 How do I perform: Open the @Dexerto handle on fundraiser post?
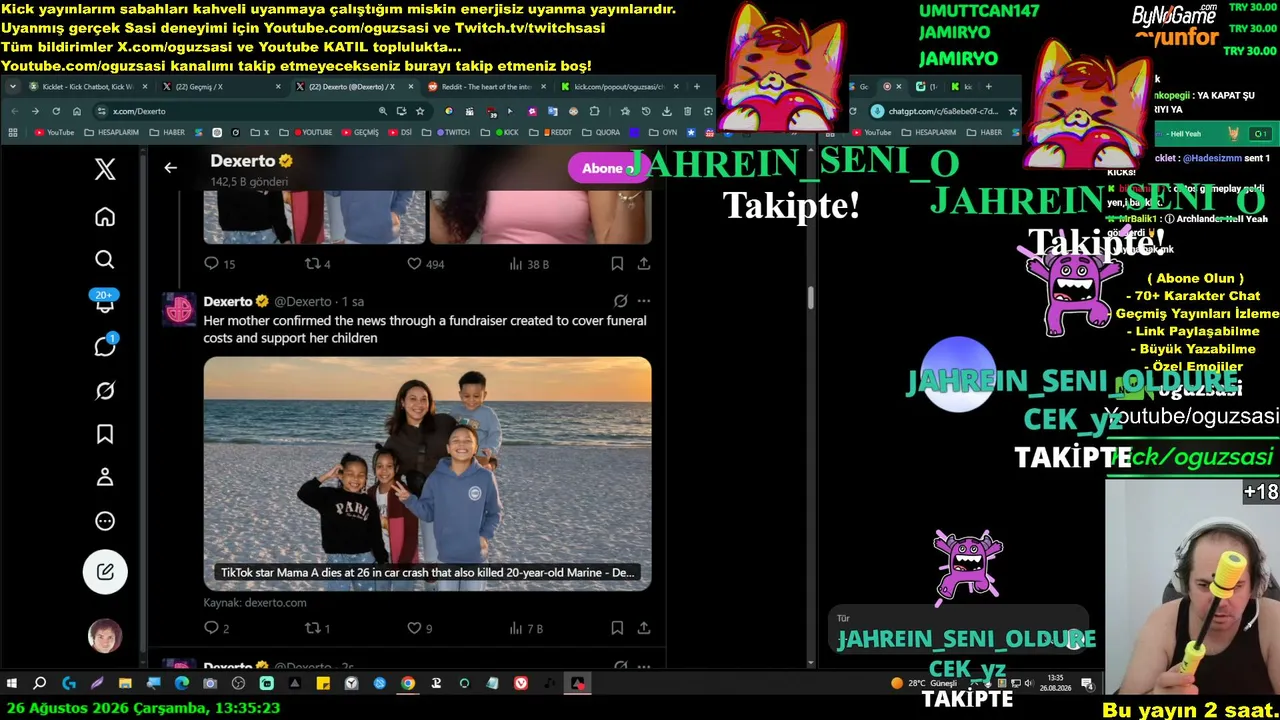[x=303, y=301]
